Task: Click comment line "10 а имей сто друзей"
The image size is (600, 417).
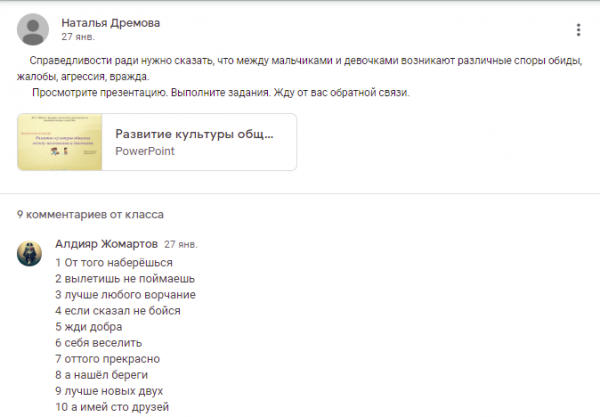Action: tap(112, 406)
